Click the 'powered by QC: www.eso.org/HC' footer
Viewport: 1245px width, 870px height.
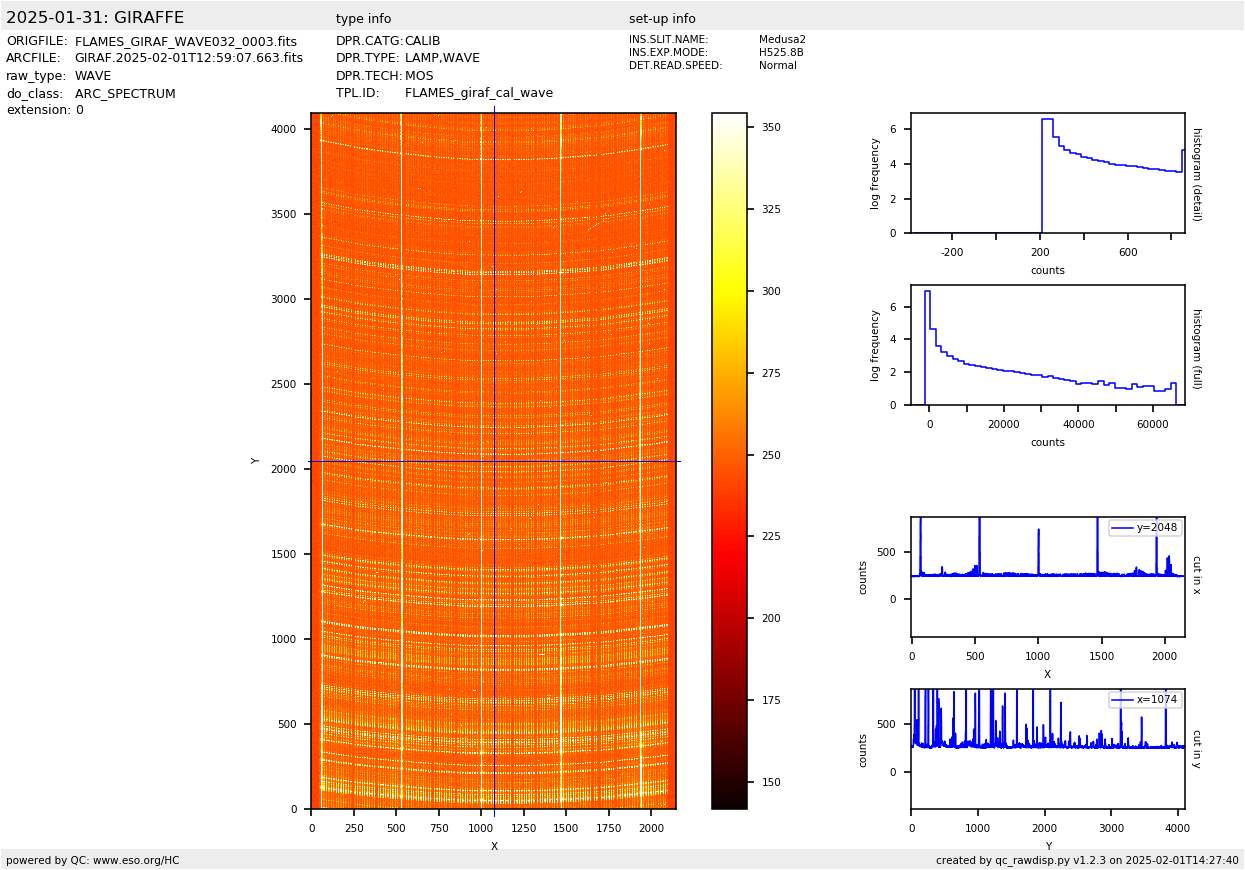coord(93,860)
